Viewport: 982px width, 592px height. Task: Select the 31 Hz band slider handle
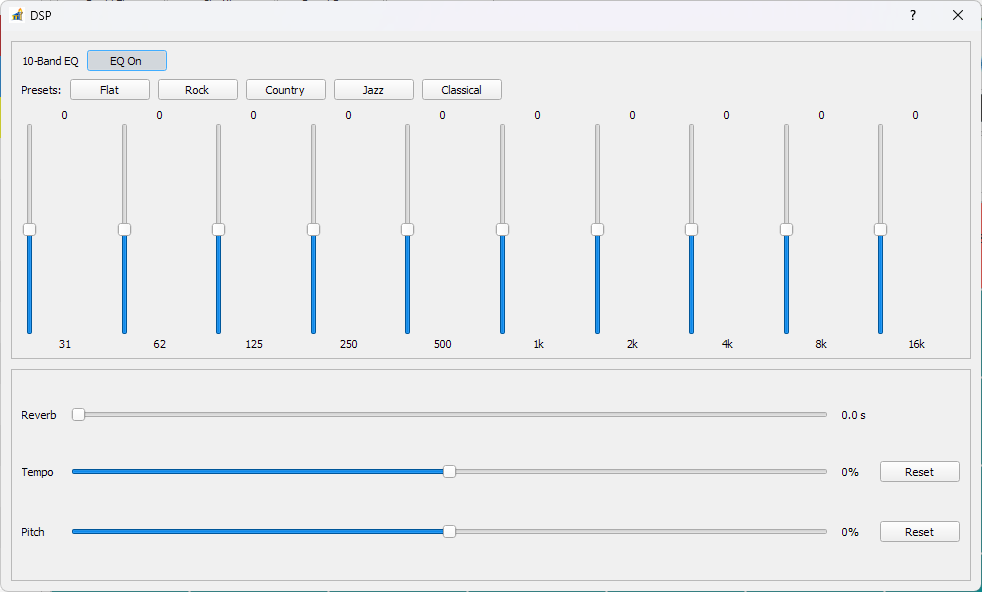(x=29, y=229)
